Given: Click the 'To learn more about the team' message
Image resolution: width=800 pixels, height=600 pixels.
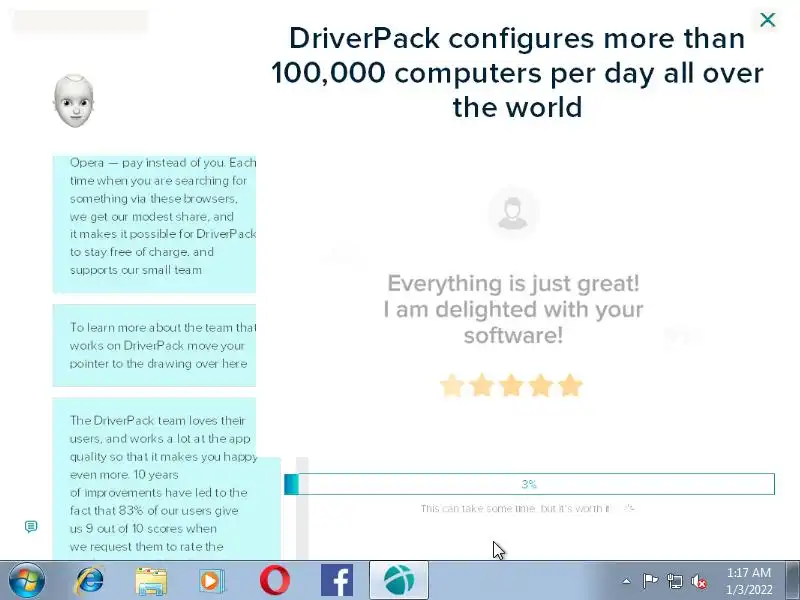Looking at the screenshot, I should (x=154, y=345).
